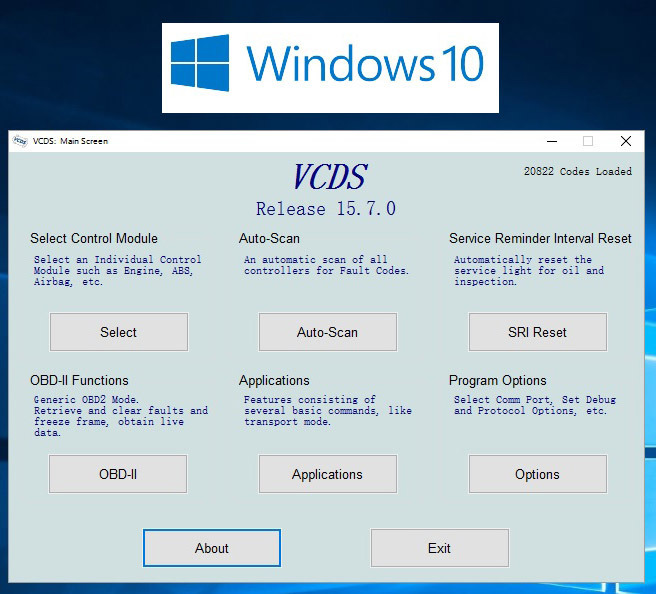
Task: Click the Windows 10 logo banner
Action: click(x=330, y=68)
